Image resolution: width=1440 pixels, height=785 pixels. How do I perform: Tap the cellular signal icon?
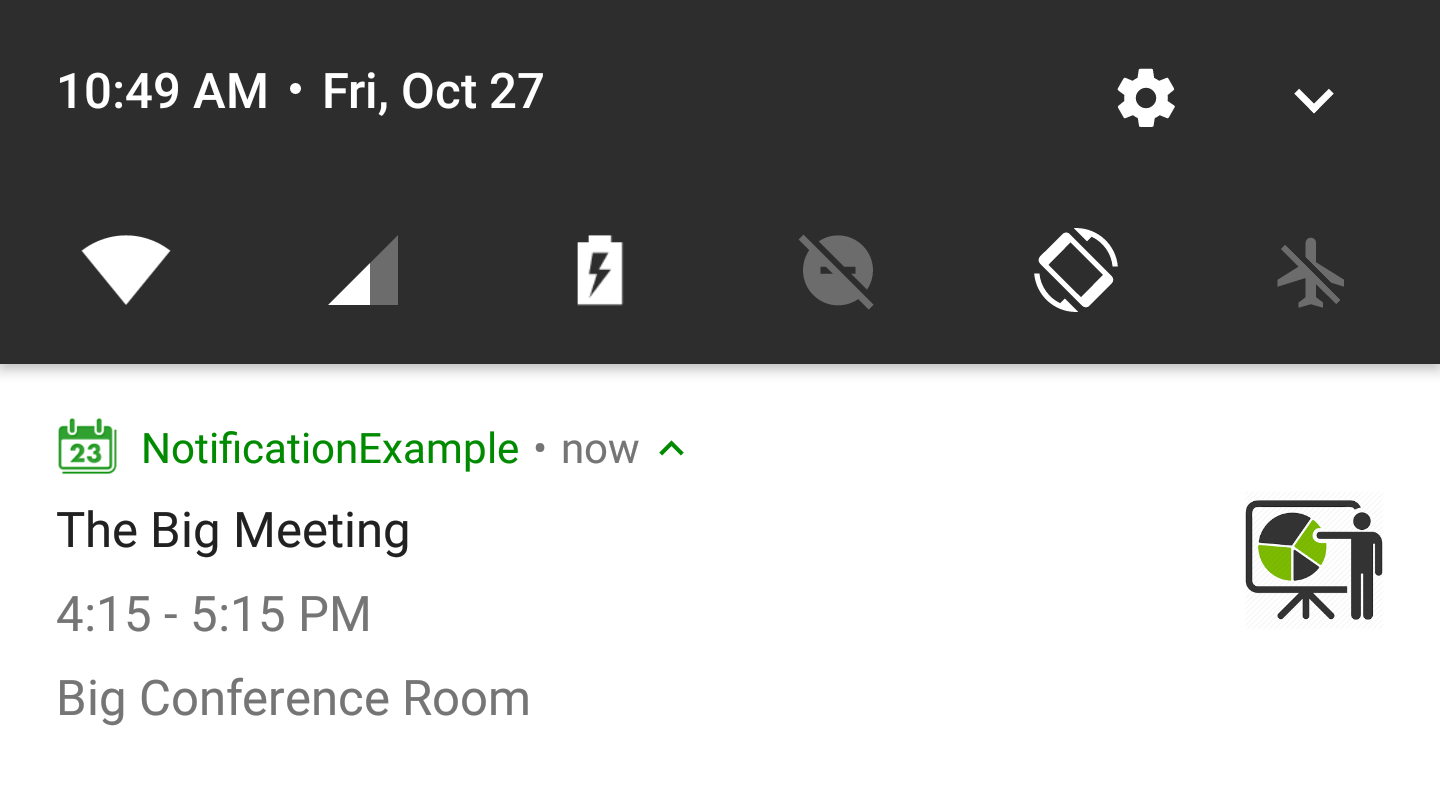tap(364, 270)
